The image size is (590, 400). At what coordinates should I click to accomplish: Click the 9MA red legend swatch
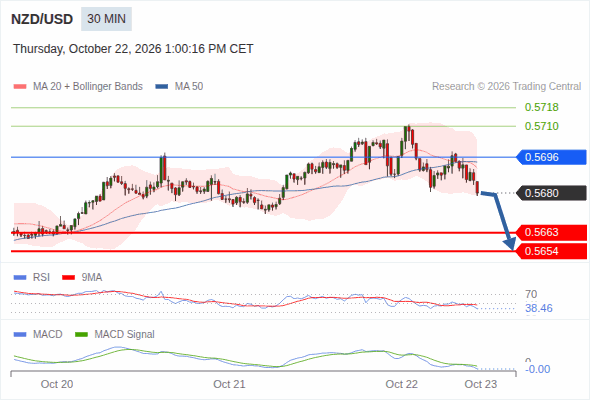pyautogui.click(x=68, y=278)
